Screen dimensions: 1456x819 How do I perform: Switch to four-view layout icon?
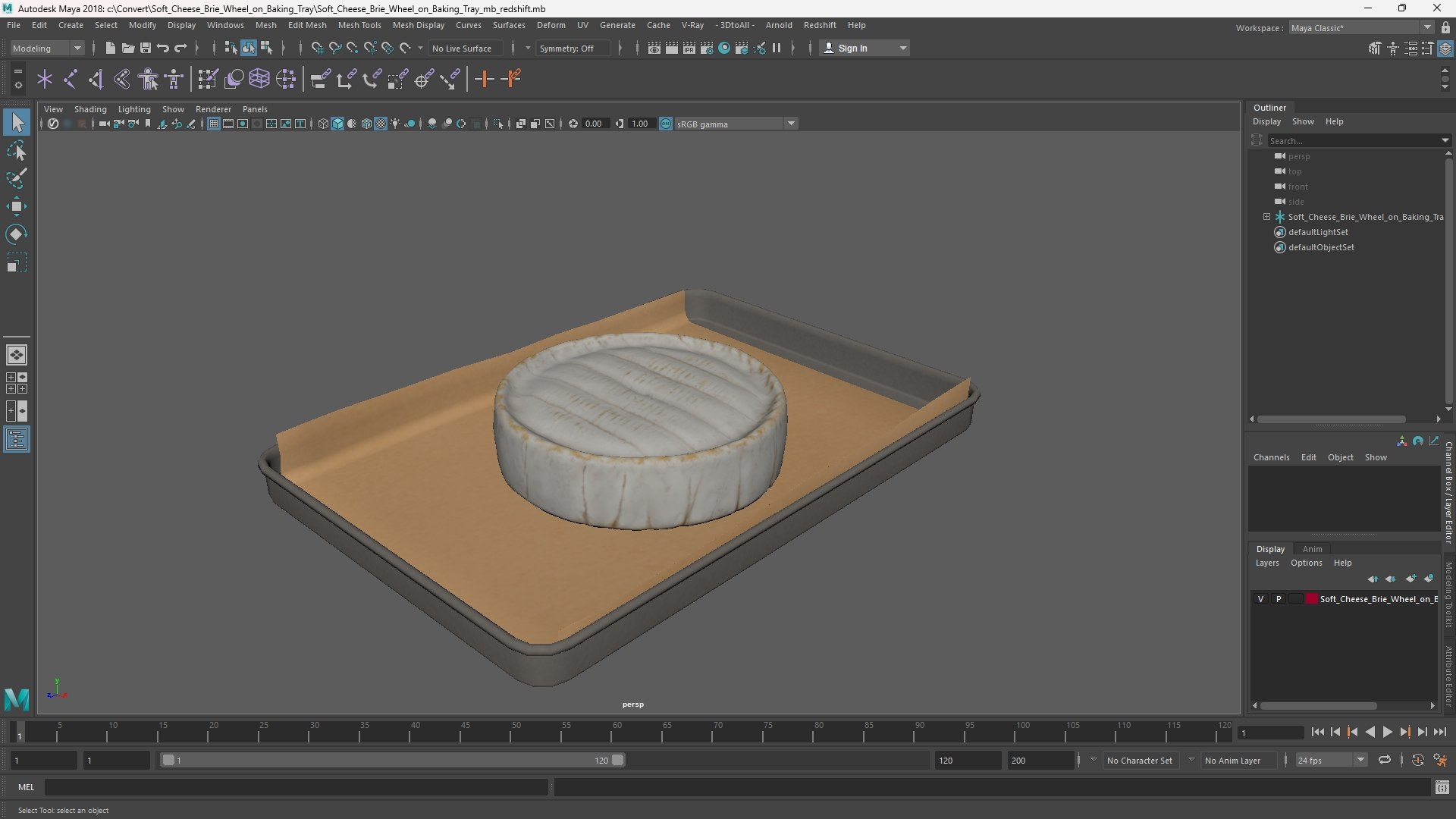click(17, 383)
